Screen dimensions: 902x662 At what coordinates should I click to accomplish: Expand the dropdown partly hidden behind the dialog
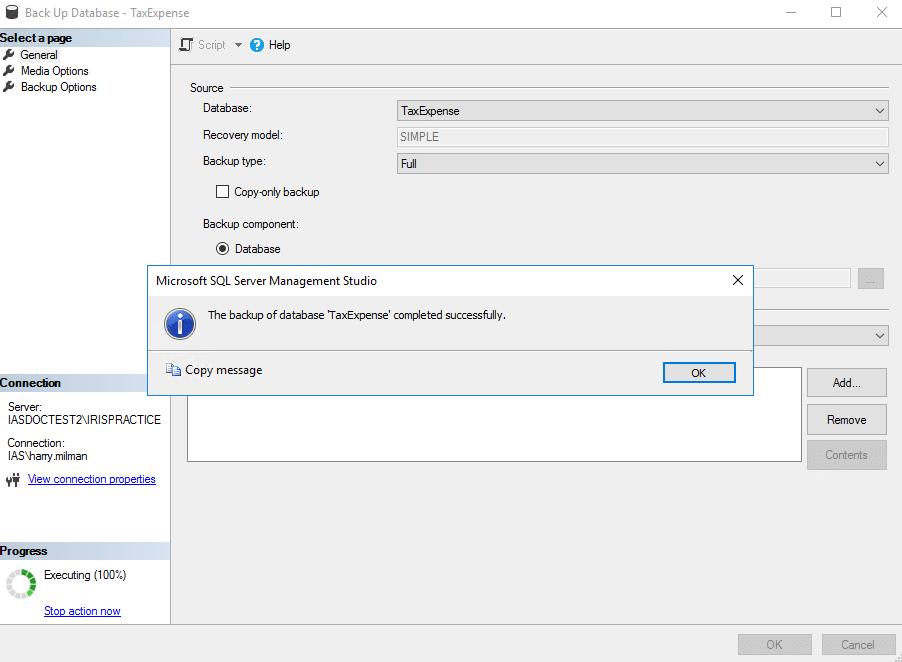coord(880,335)
